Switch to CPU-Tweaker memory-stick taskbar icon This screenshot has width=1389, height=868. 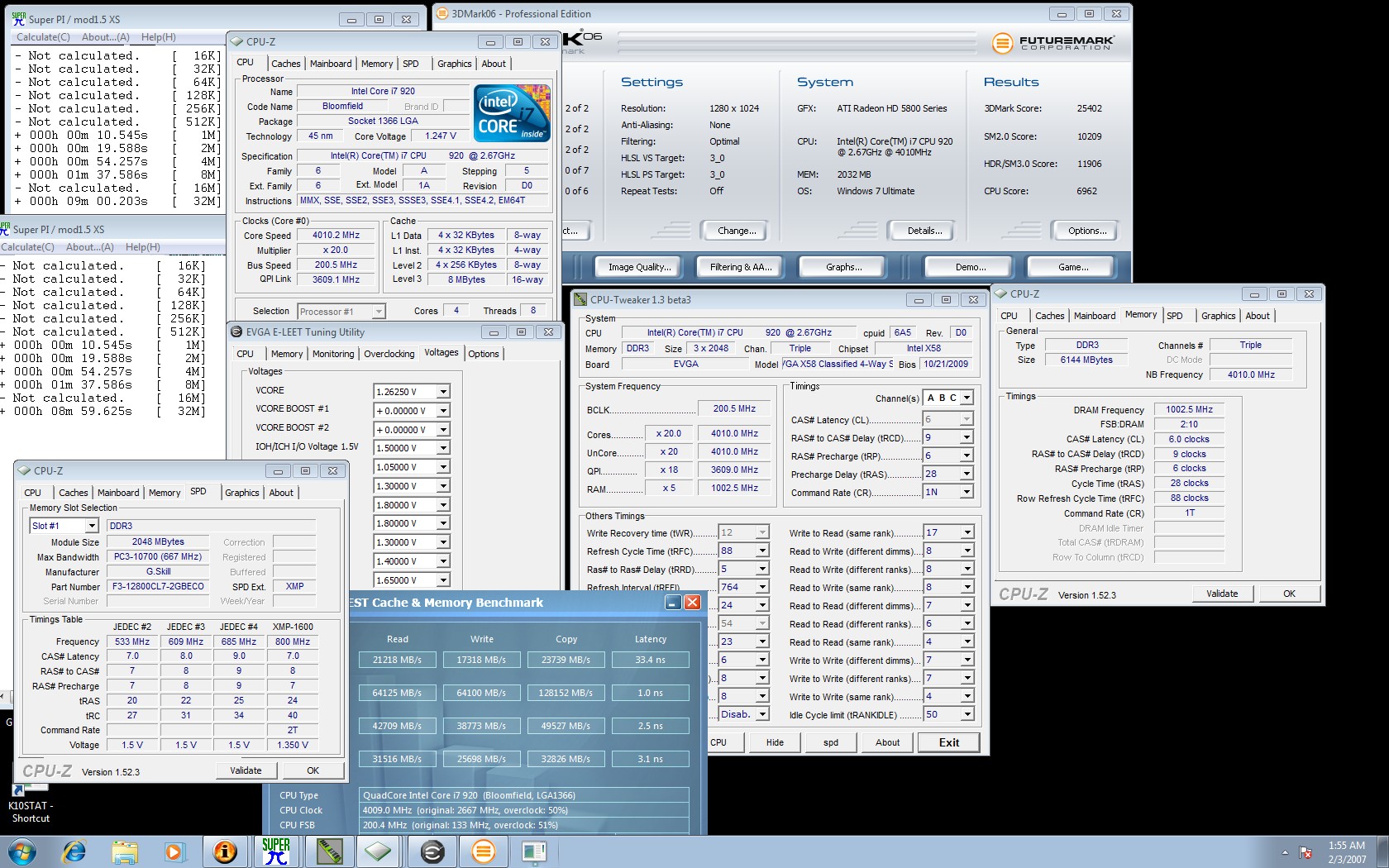coord(328,851)
